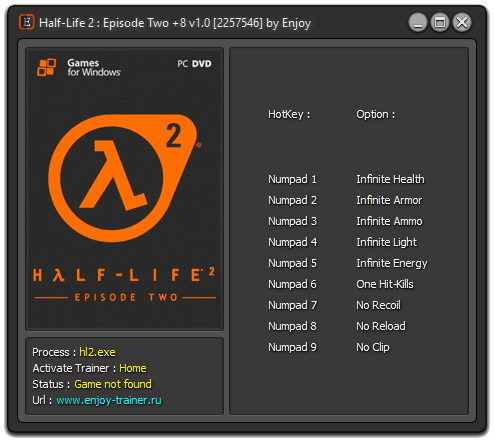This screenshot has height=442, width=494.
Task: Click the Infinite Energy option
Action: 392,263
